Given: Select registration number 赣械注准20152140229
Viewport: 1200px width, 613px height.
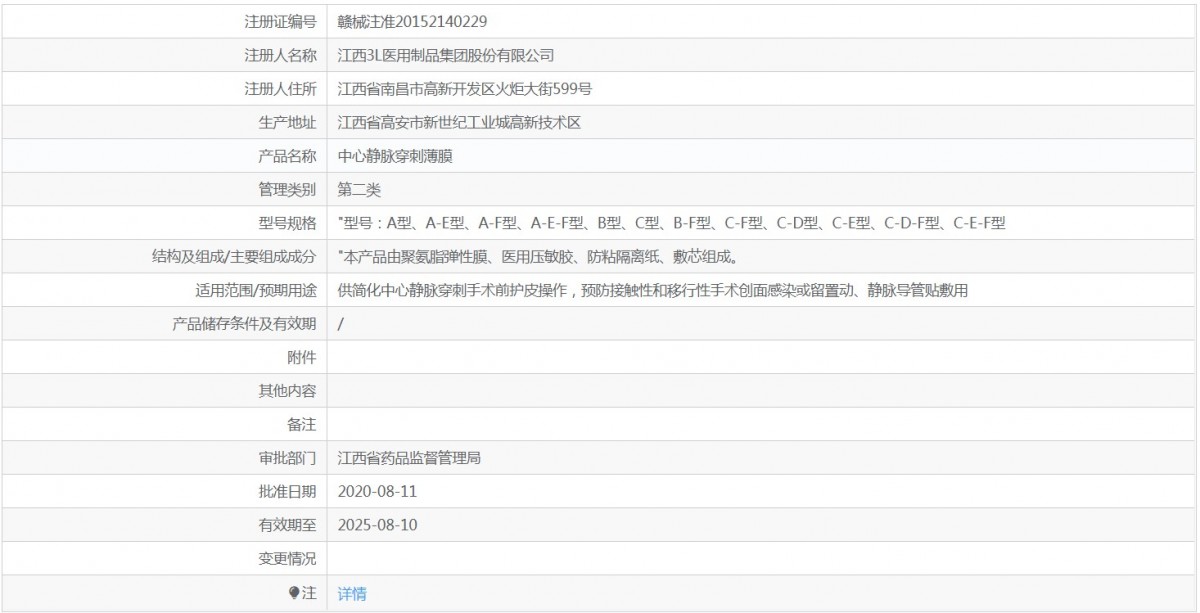Looking at the screenshot, I should click(x=413, y=21).
